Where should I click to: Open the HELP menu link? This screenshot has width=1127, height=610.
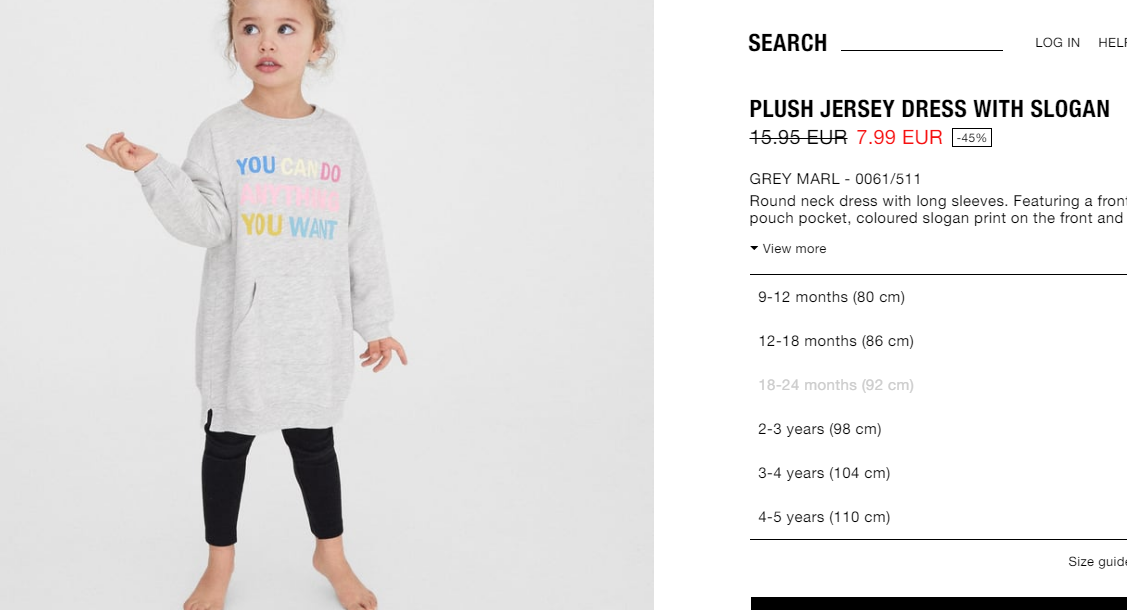click(1113, 43)
